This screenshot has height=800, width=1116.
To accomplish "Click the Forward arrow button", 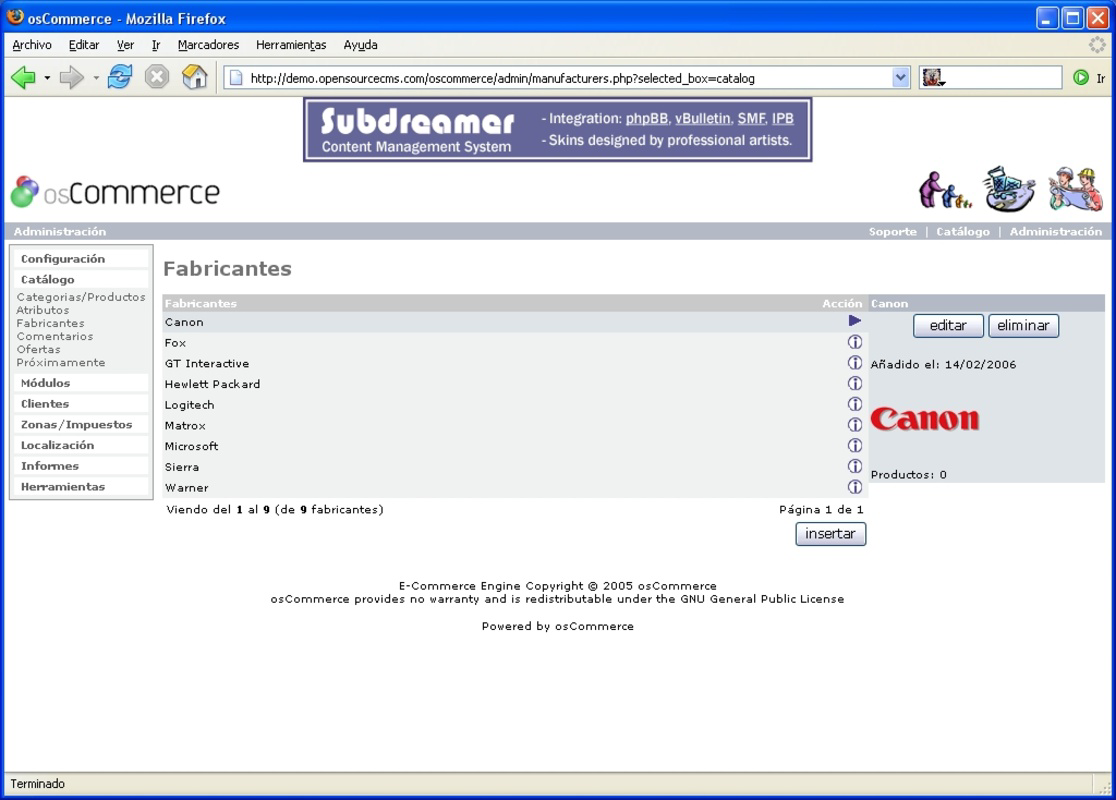I will pos(71,77).
